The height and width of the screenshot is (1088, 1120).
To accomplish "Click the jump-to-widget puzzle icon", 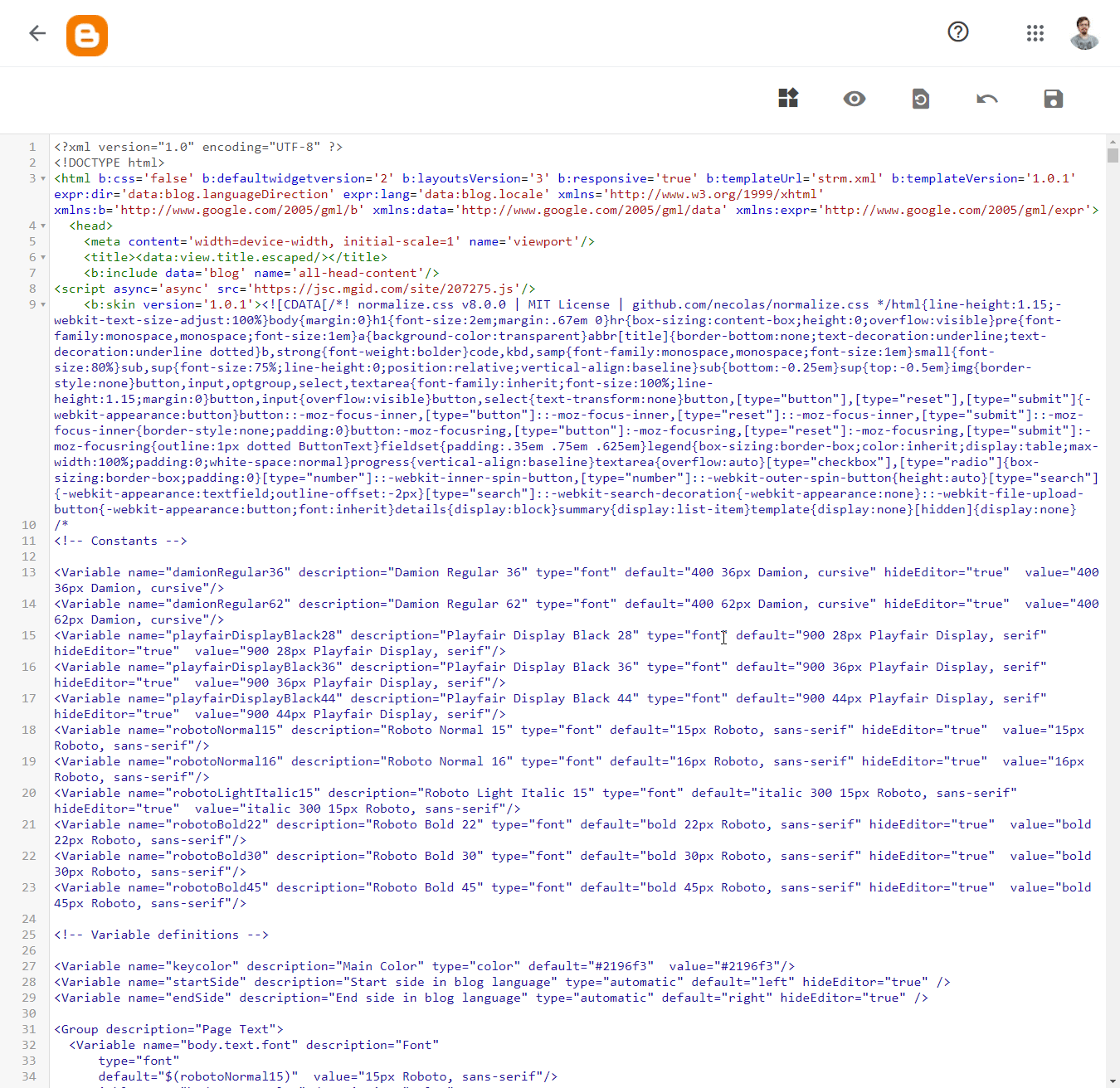I will coord(788,98).
